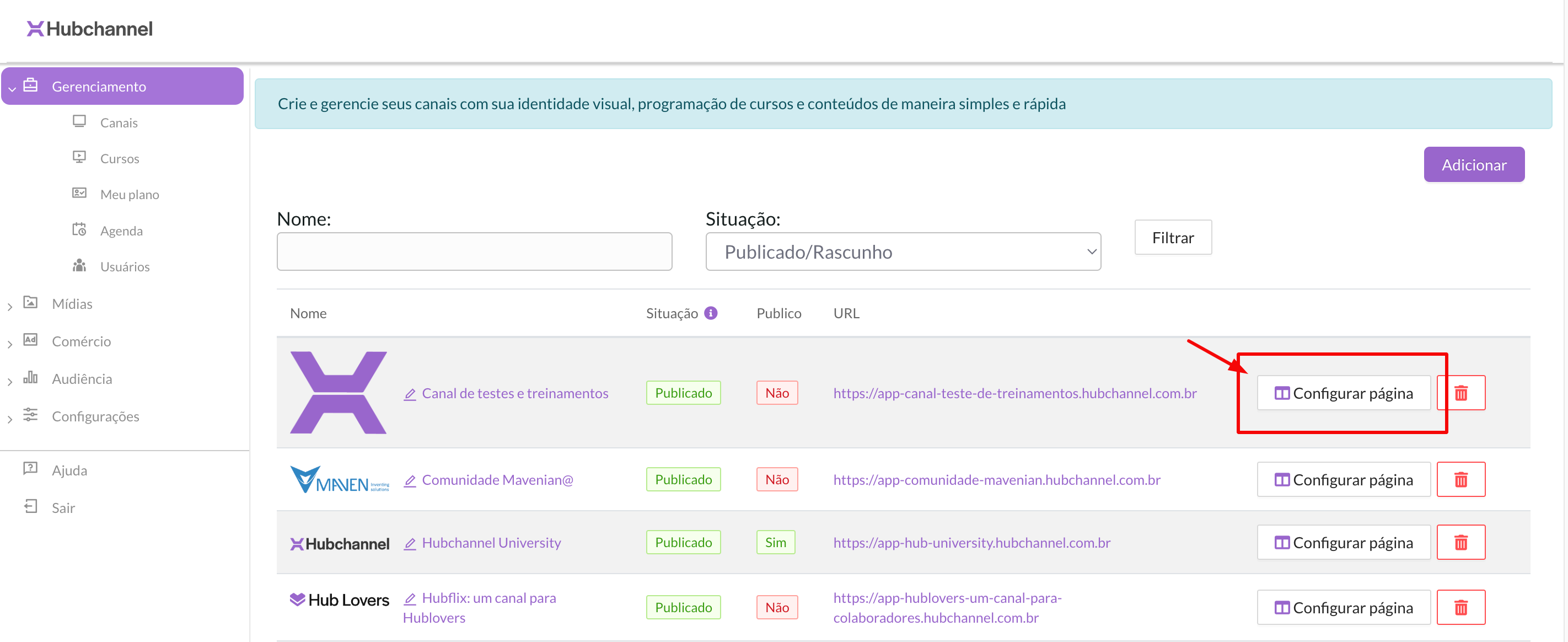Click the trash icon for Comunidade Mavenian@
Screen dimensions: 1568x642
click(1460, 480)
